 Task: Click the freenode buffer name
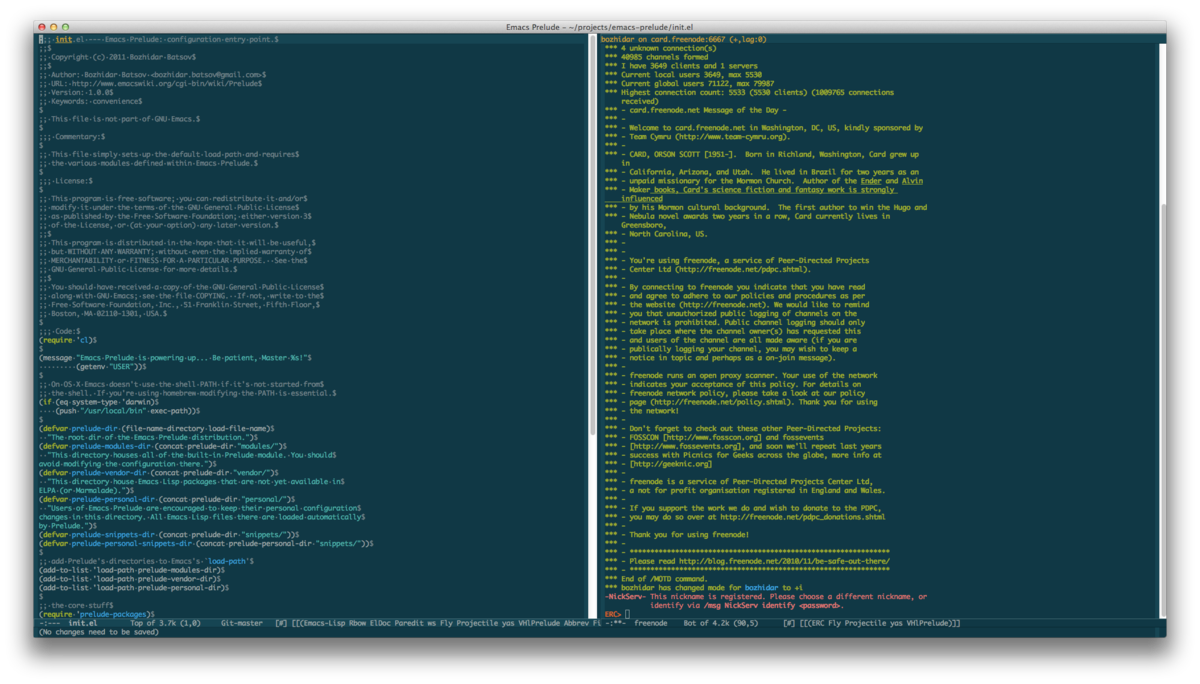point(651,623)
